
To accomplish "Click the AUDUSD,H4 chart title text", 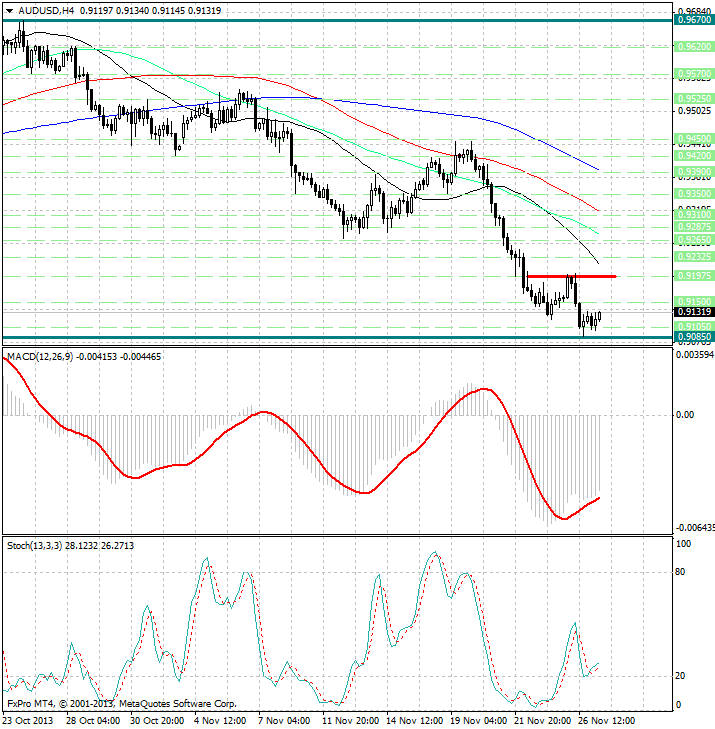I will [45, 11].
